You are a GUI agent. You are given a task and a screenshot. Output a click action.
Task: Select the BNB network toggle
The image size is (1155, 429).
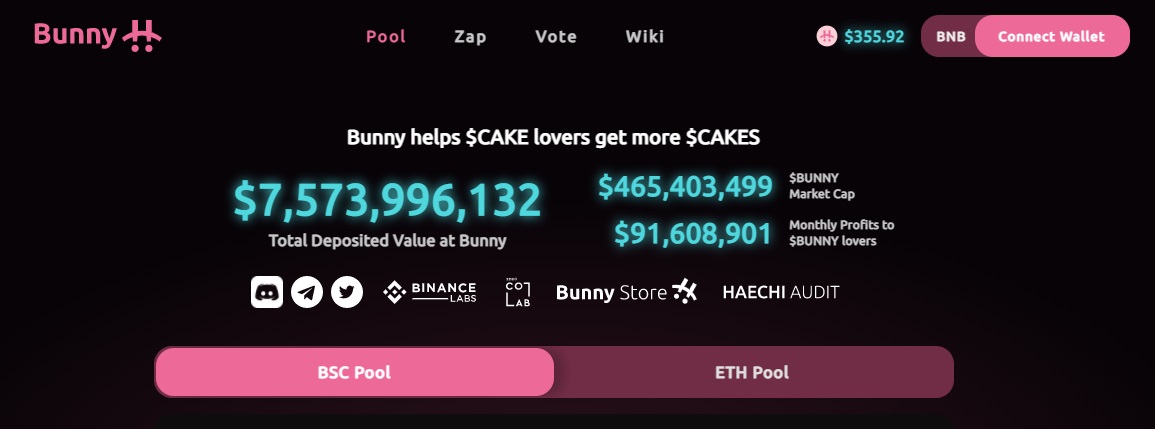click(x=950, y=36)
